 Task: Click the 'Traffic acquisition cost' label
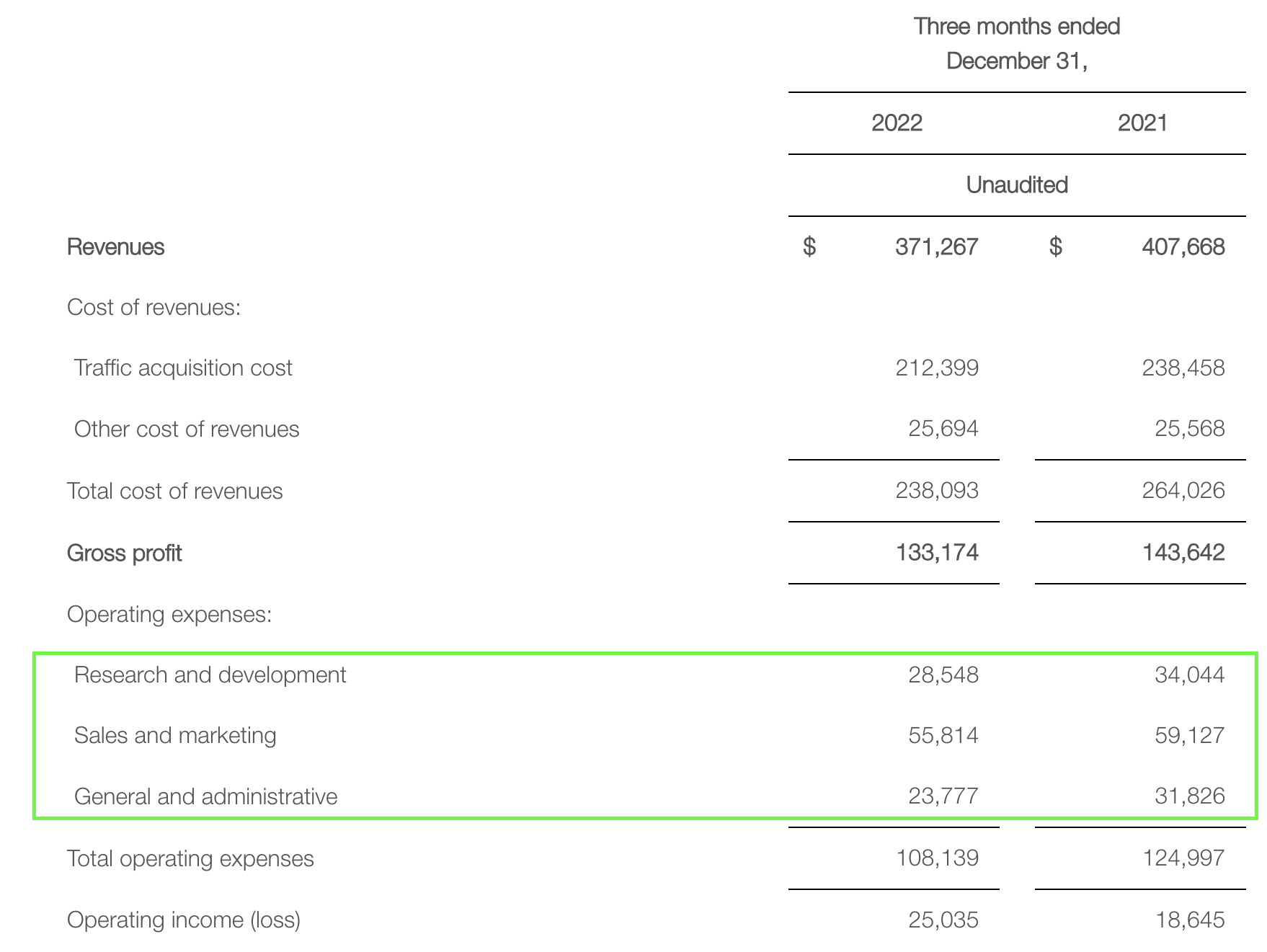coord(183,368)
